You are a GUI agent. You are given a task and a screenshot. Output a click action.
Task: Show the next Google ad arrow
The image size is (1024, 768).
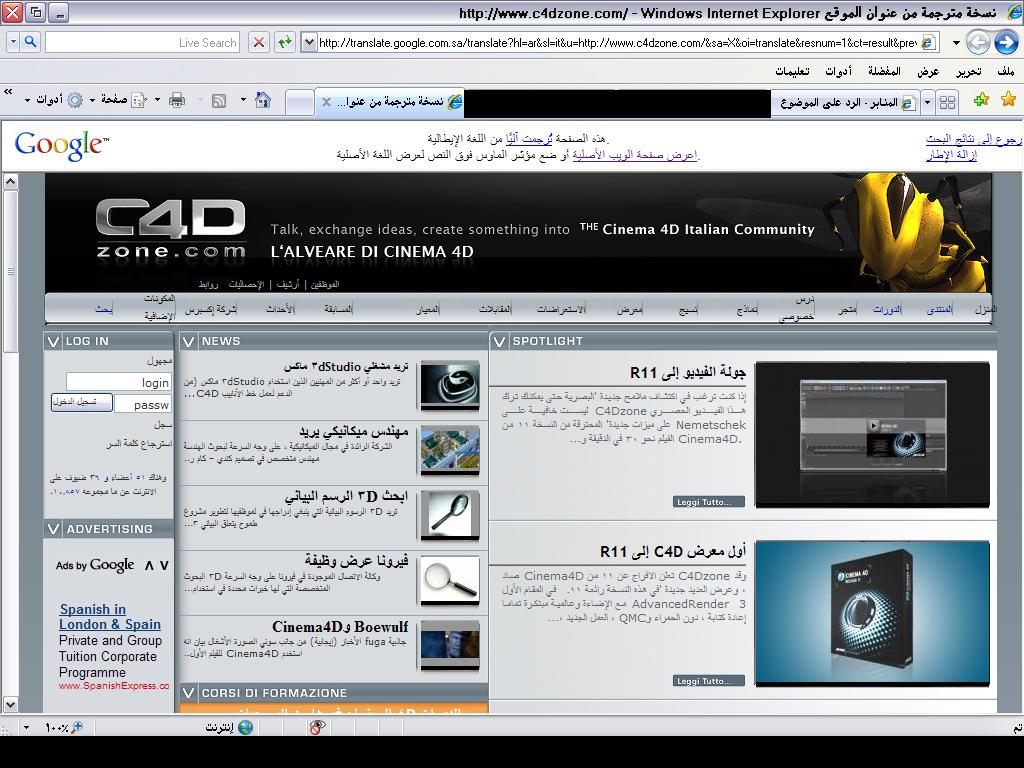[164, 566]
